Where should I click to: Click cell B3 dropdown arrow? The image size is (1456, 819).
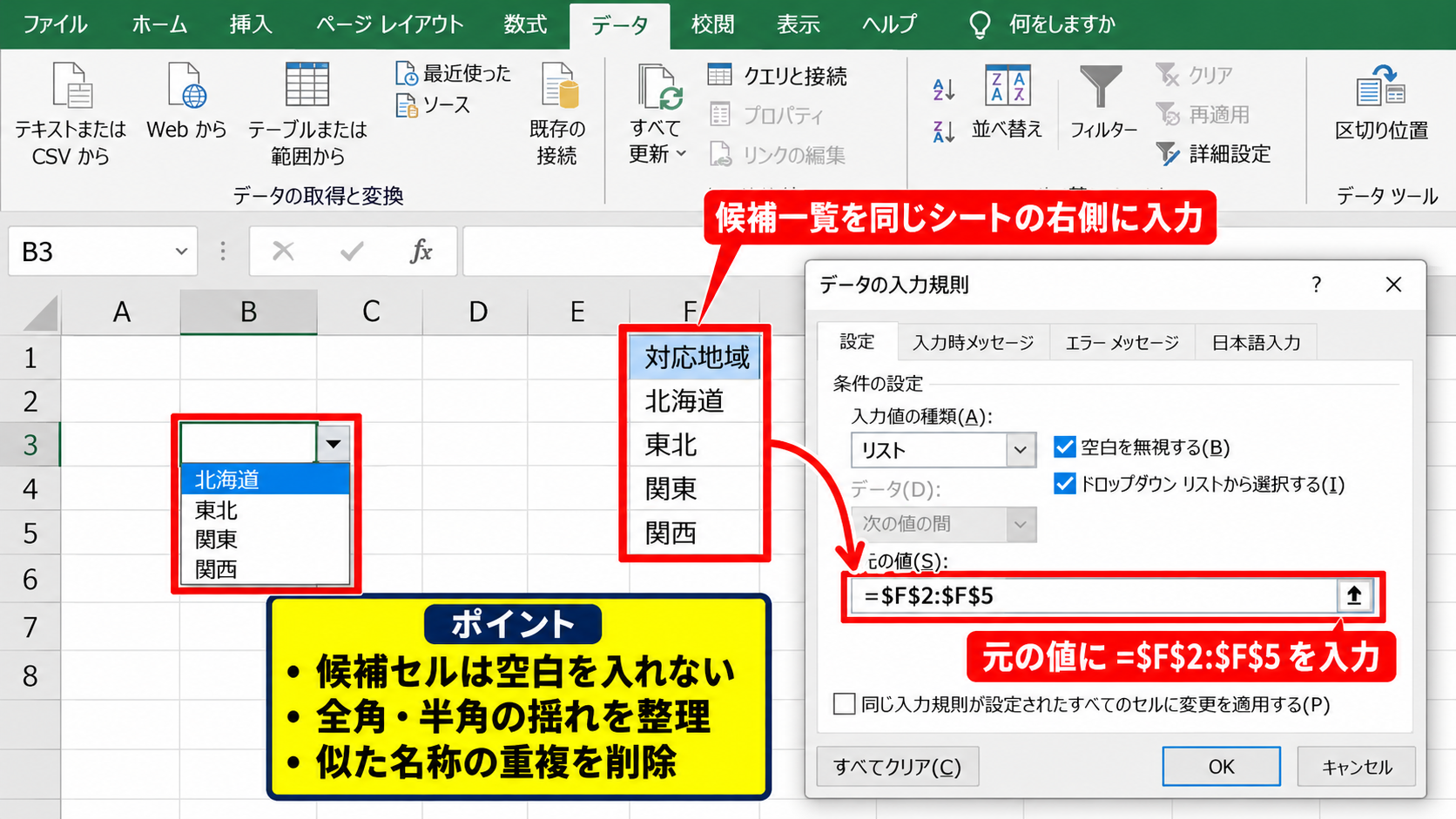pyautogui.click(x=334, y=445)
